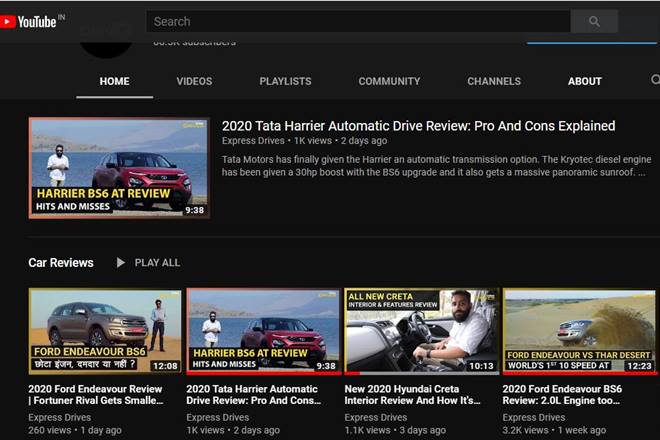Viewport: 660px width, 440px height.
Task: Select the Channels tab
Action: coord(494,81)
